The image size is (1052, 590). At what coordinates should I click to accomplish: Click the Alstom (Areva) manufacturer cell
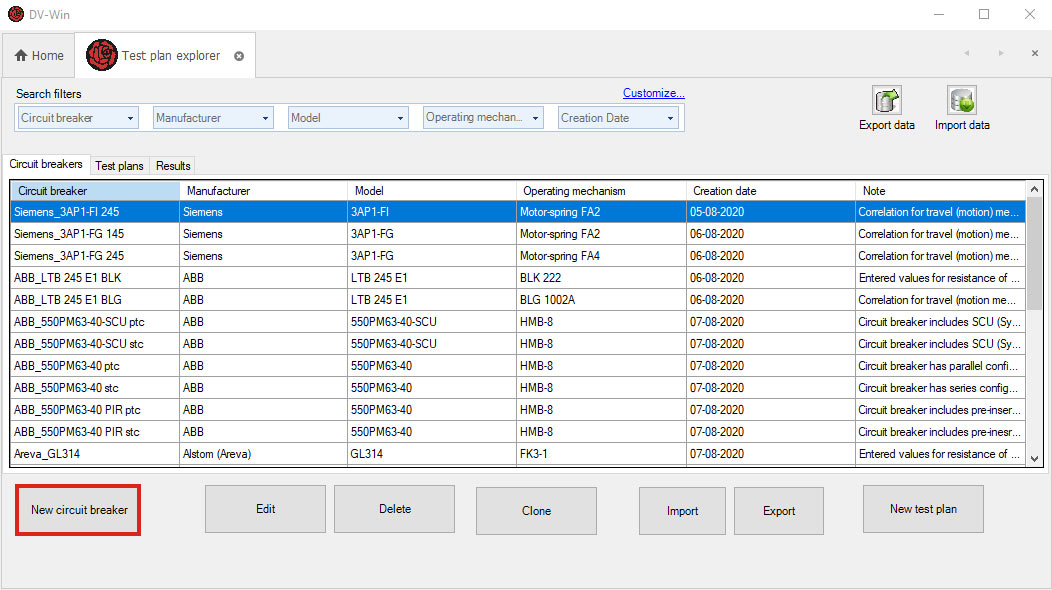[x=264, y=454]
